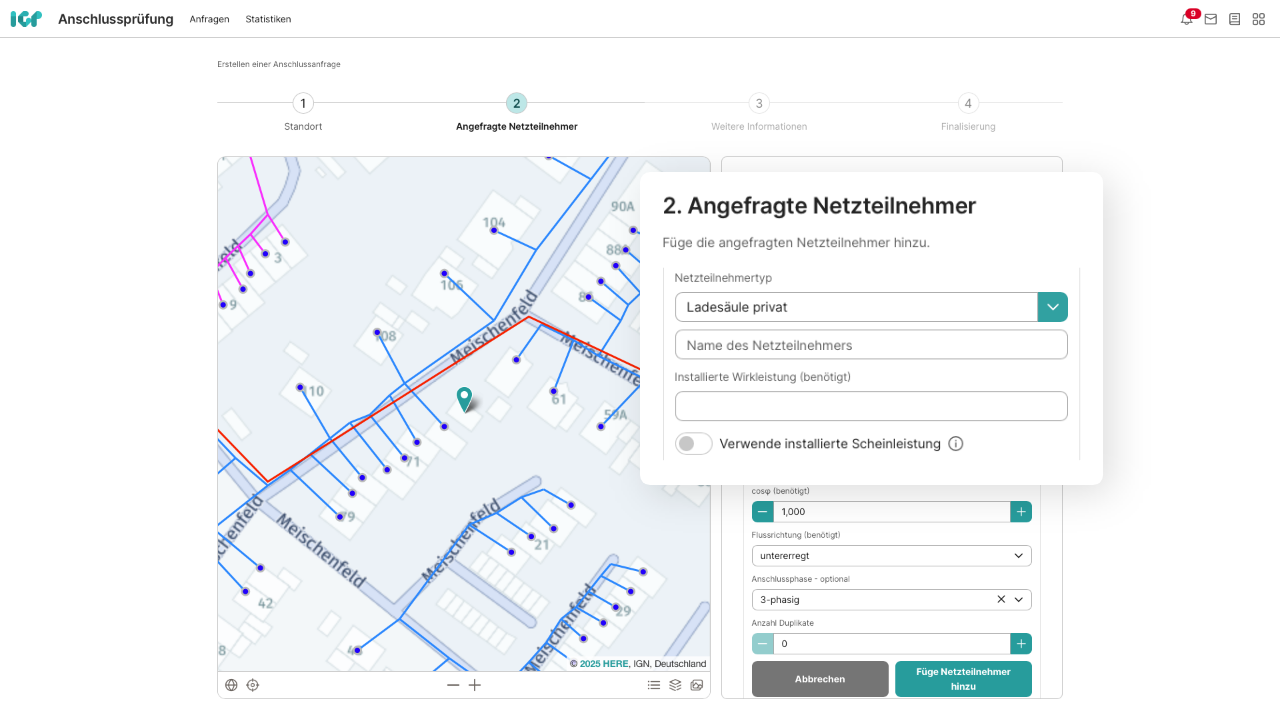Click 'Füge Netzteilnehmer hinzu' button
Image resolution: width=1280 pixels, height=720 pixels.
point(963,679)
